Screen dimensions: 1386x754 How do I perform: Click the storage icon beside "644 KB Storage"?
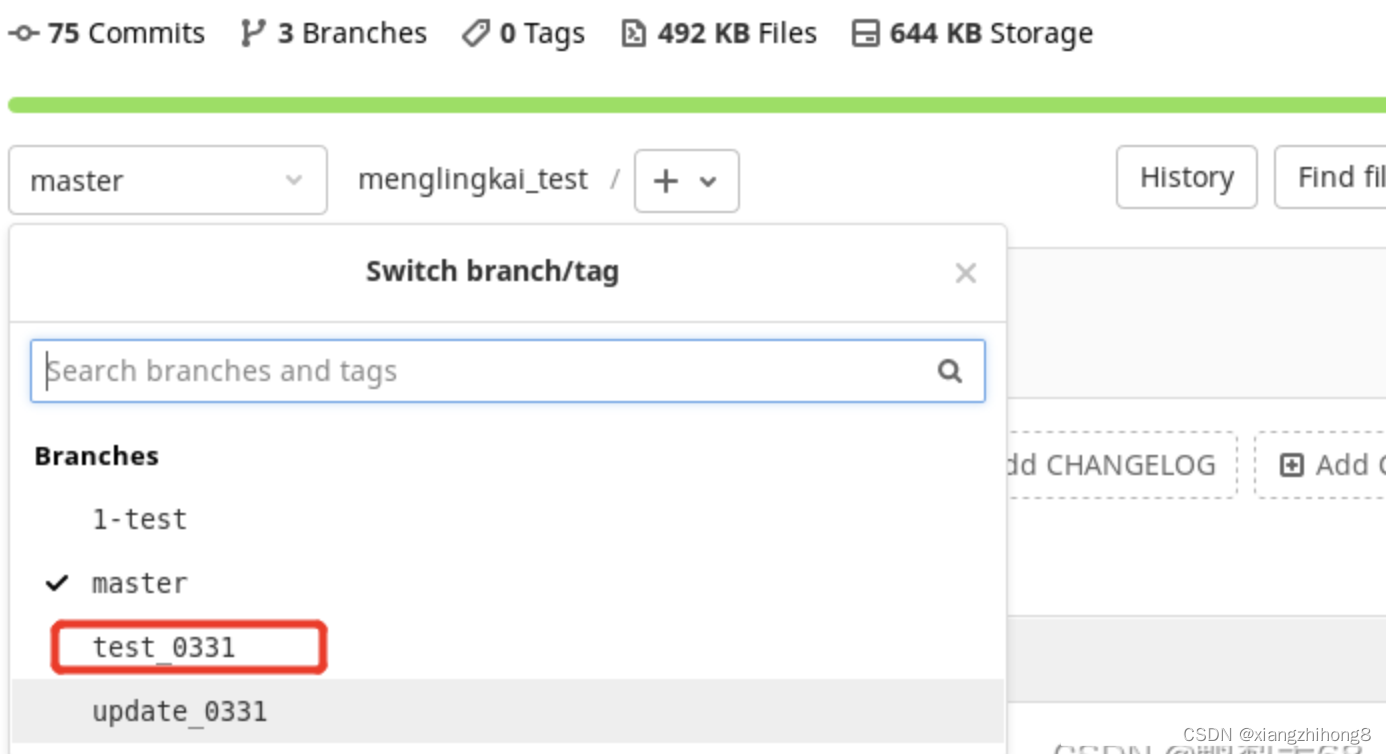(864, 32)
